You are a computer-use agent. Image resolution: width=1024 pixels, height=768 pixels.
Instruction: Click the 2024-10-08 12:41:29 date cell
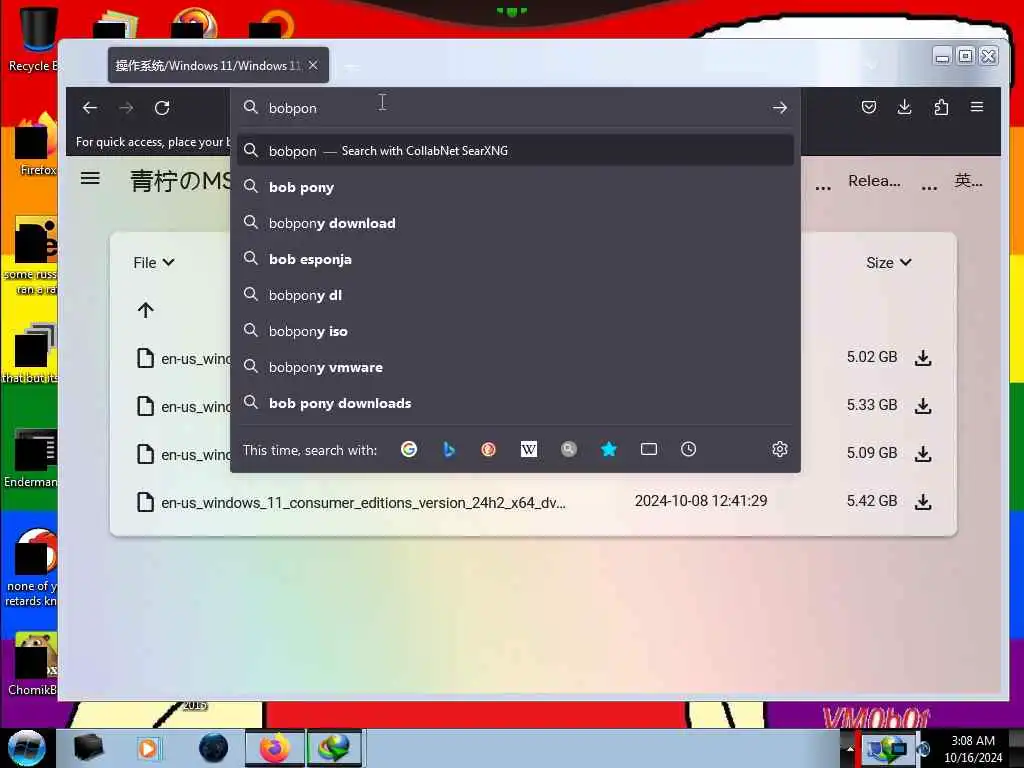701,501
